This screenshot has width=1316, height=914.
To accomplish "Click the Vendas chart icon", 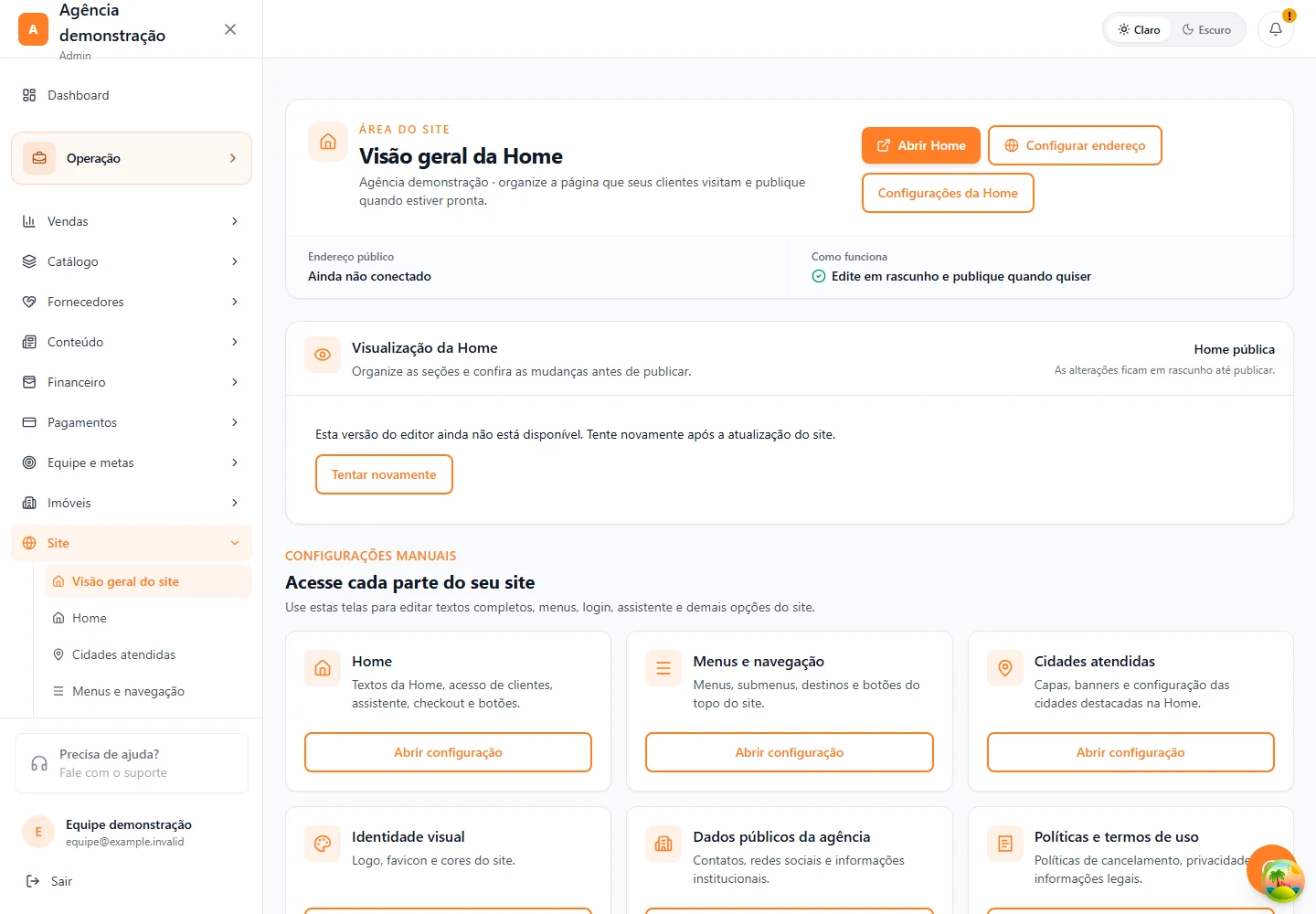I will 29,221.
